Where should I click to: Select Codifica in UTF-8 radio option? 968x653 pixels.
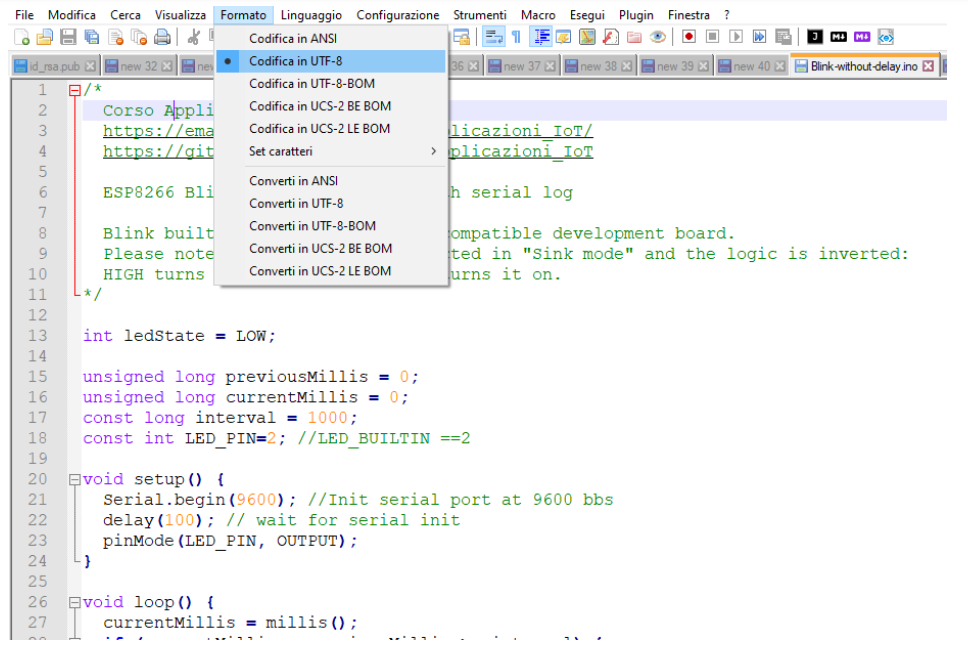click(x=295, y=61)
